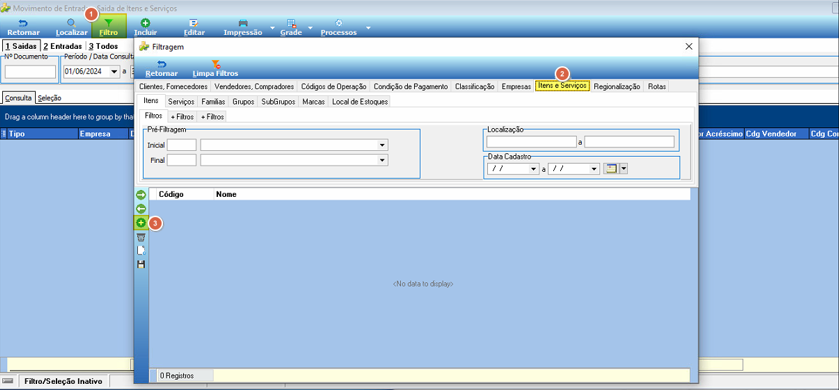The height and width of the screenshot is (390, 839).
Task: Click Retornar button in Filtragem dialog
Action: tap(162, 68)
